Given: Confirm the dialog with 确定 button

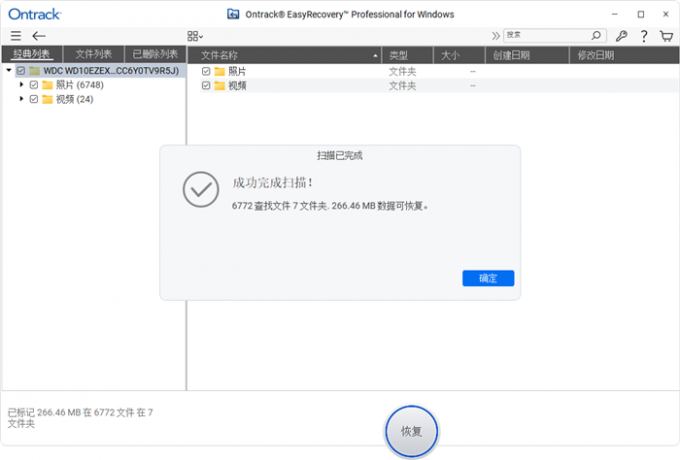Looking at the screenshot, I should click(x=488, y=278).
